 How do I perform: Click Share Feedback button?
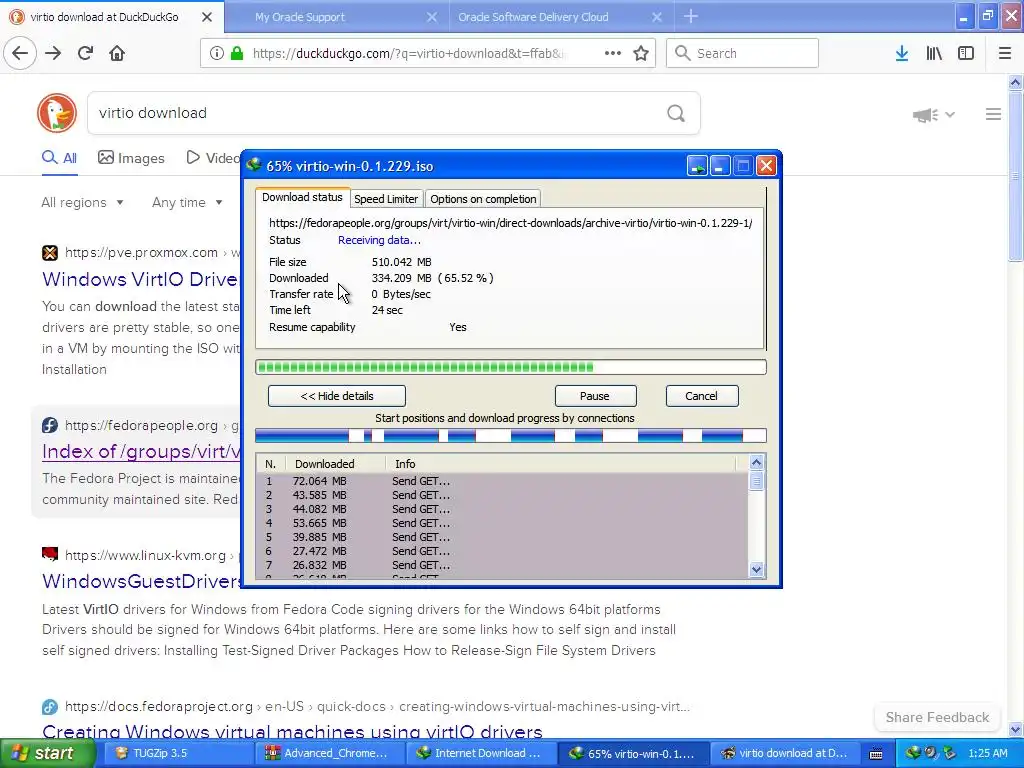click(937, 717)
